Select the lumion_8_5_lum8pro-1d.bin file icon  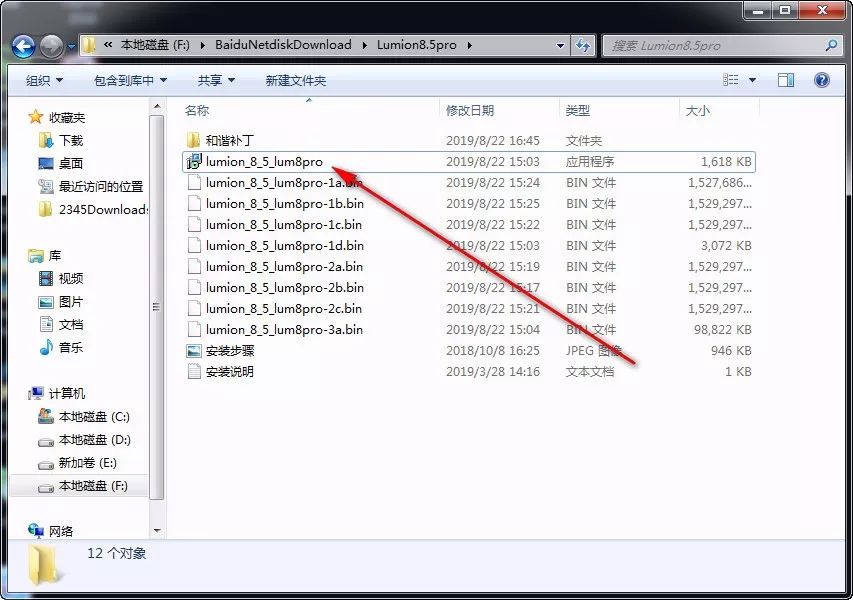194,245
